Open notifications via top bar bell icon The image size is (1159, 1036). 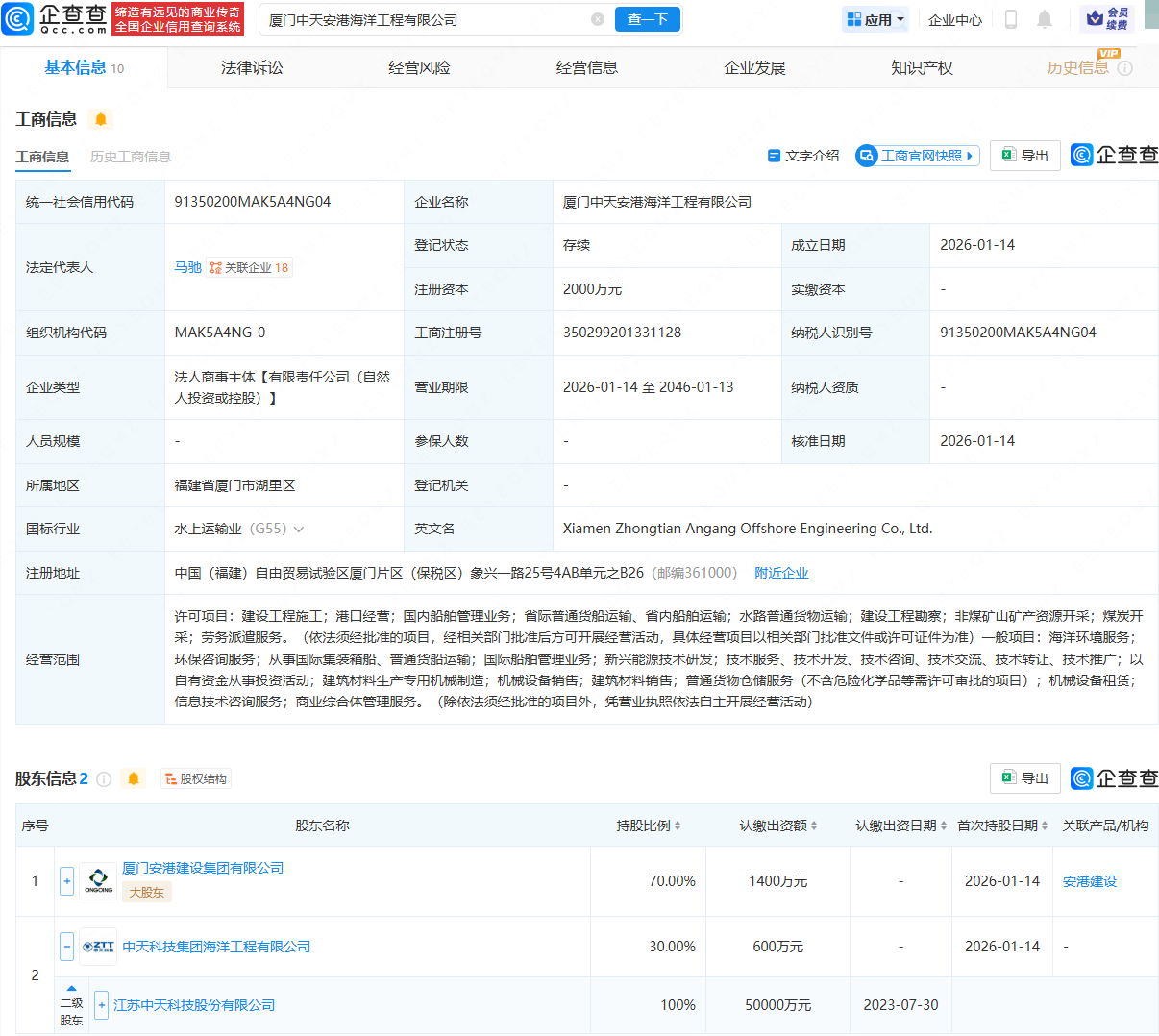pyautogui.click(x=1044, y=18)
